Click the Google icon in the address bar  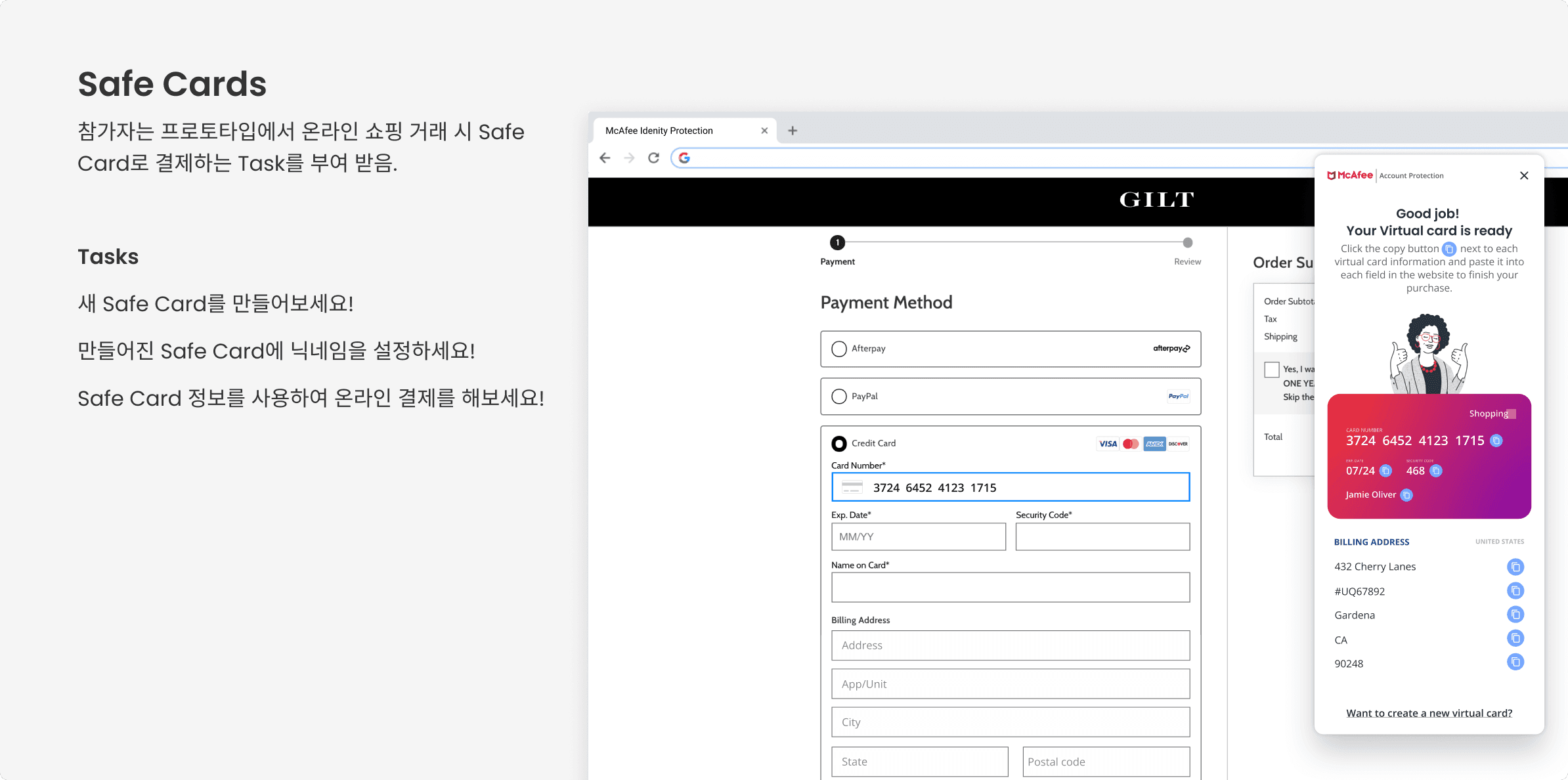(684, 158)
